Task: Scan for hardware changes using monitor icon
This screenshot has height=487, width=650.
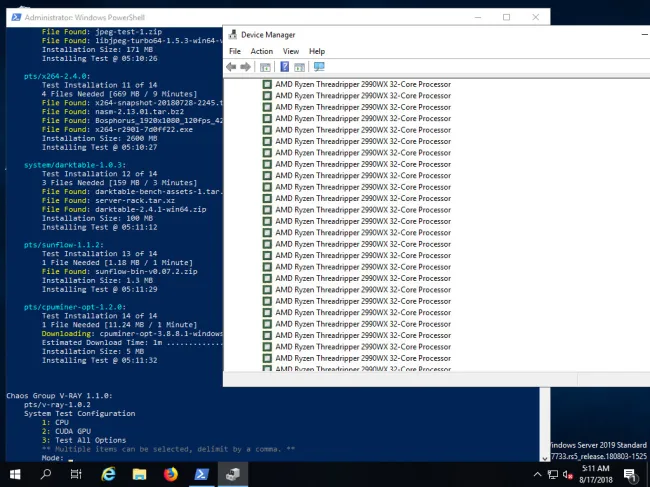Action: pos(319,66)
